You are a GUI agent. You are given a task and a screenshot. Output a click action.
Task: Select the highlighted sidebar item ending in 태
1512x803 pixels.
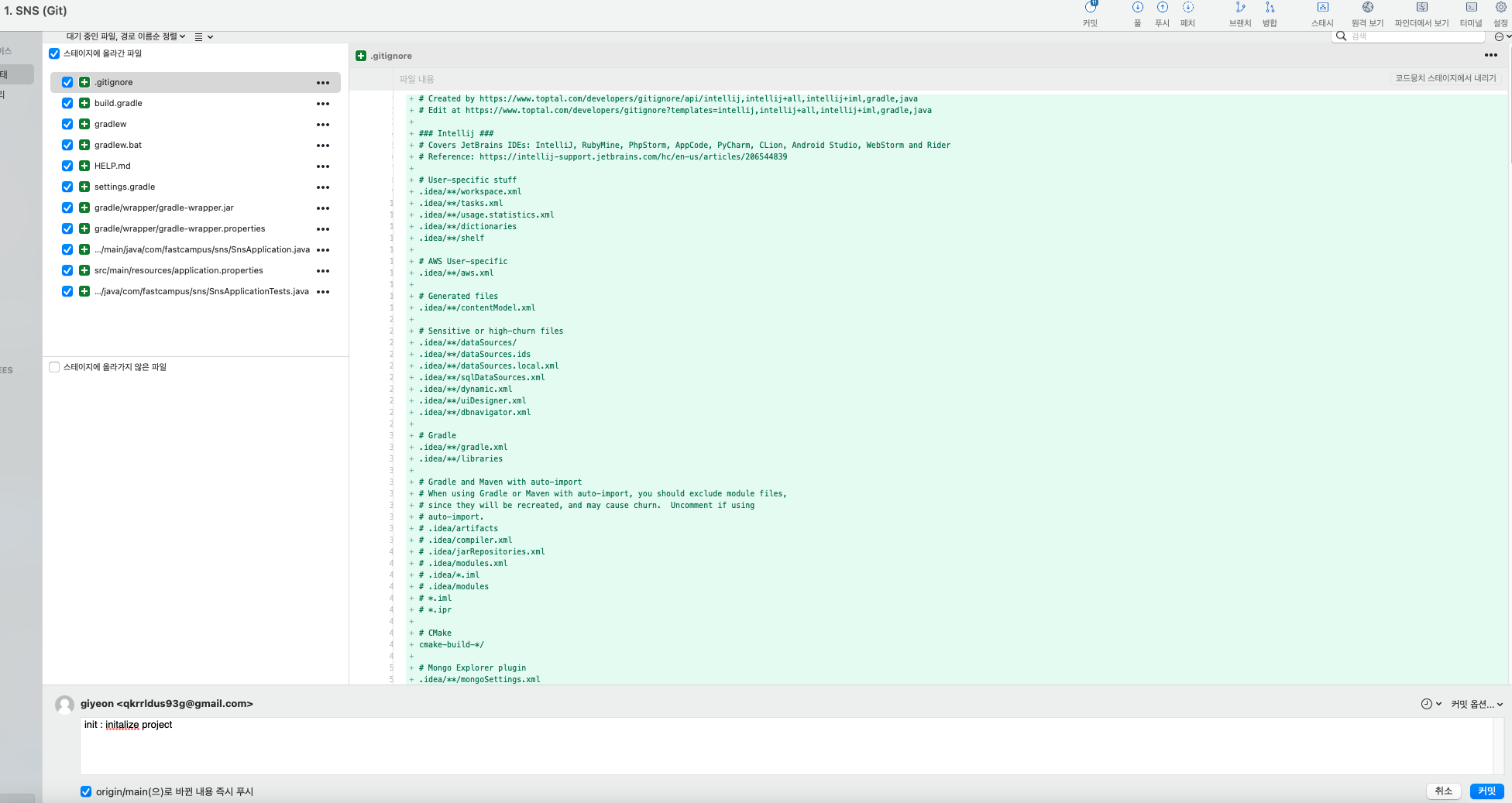click(x=16, y=74)
